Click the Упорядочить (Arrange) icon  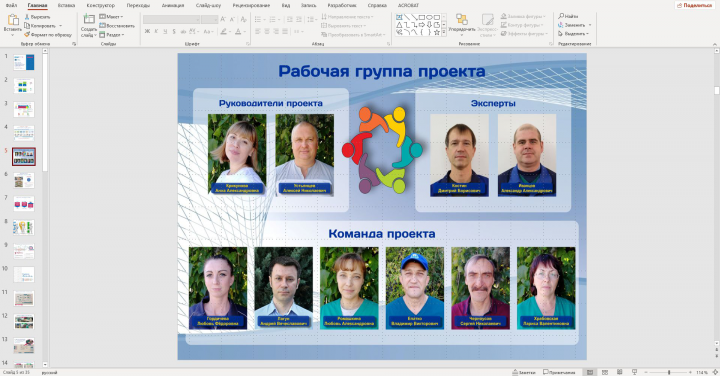tap(461, 19)
